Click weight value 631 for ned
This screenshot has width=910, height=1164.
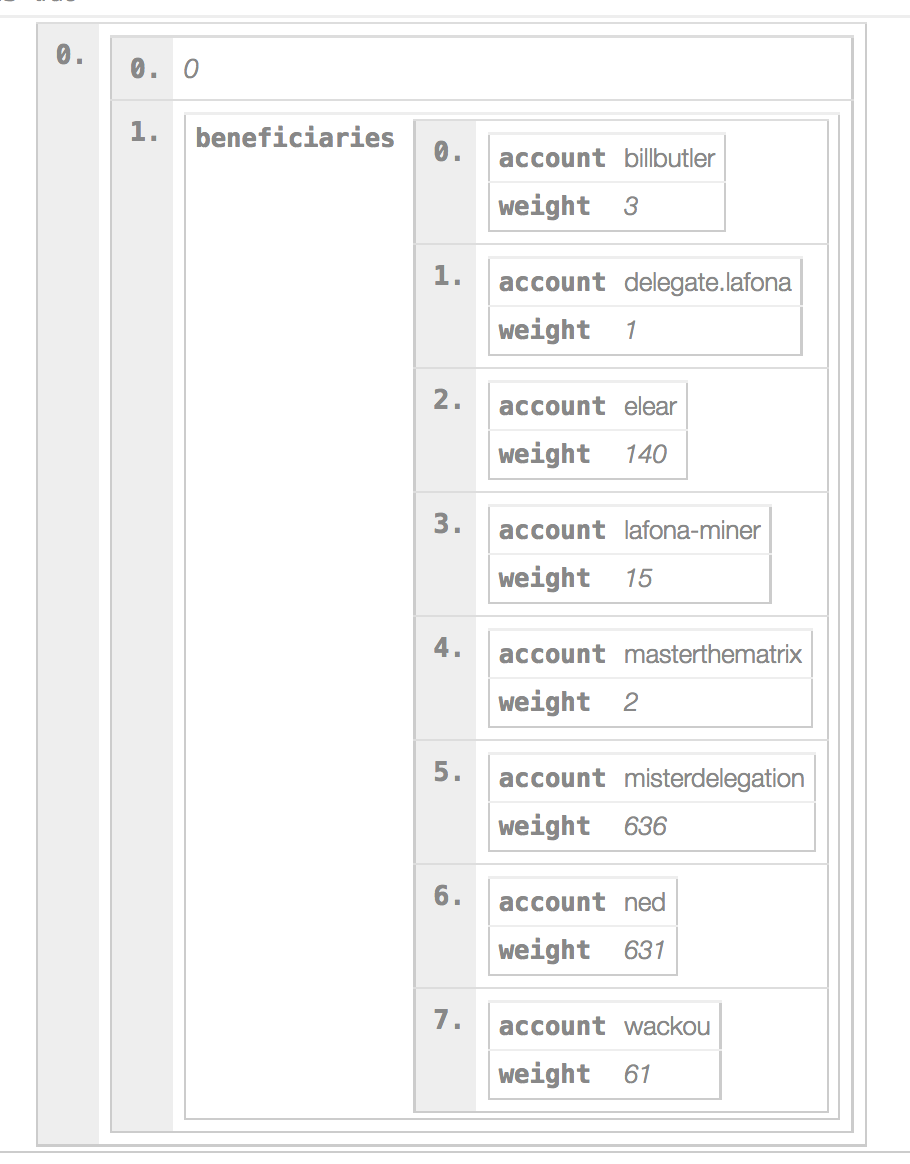[x=644, y=950]
